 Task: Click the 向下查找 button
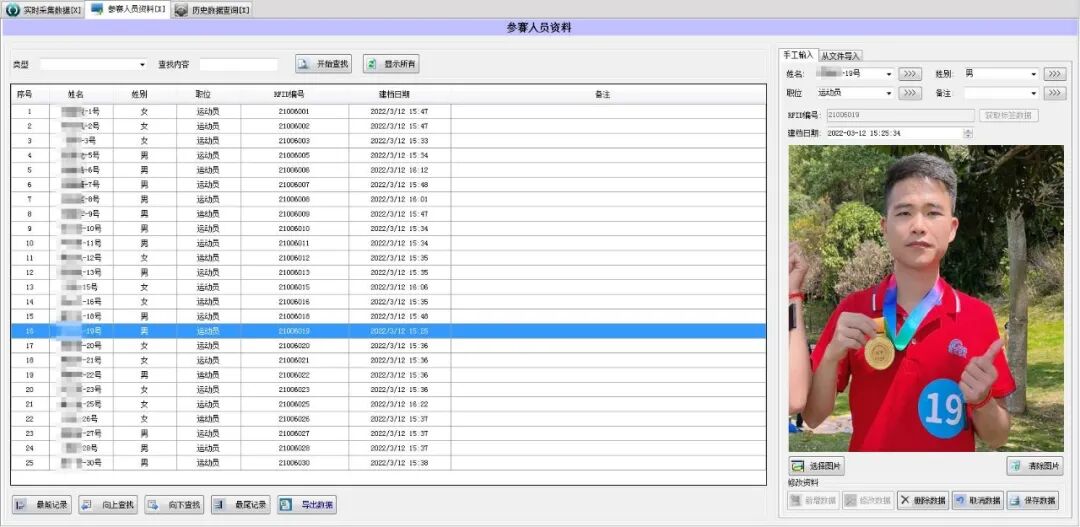(x=174, y=505)
